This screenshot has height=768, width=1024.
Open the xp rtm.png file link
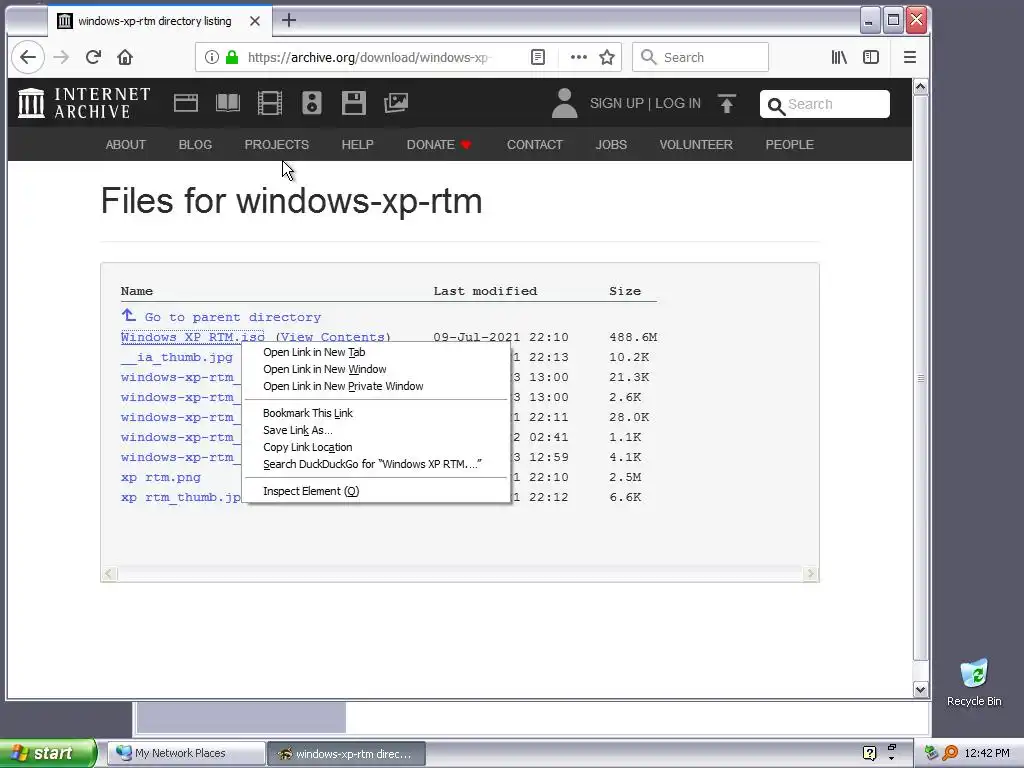tap(161, 477)
